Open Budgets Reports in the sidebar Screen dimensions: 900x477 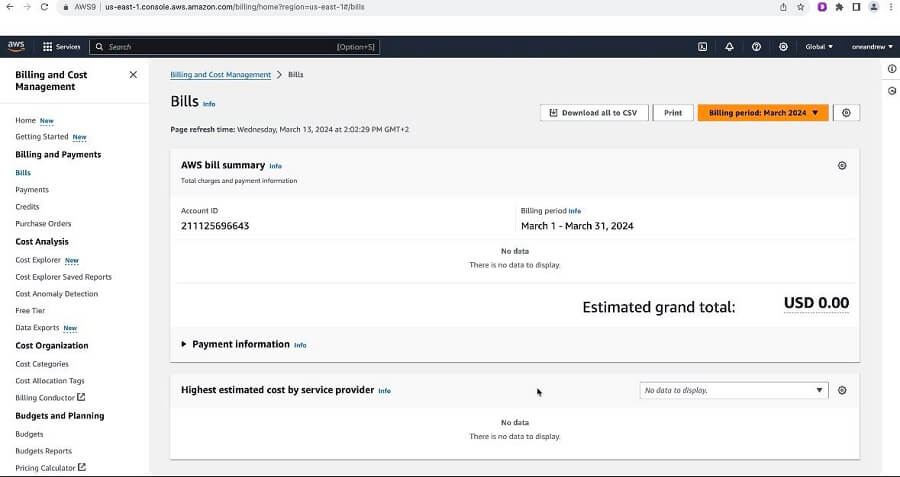(44, 451)
